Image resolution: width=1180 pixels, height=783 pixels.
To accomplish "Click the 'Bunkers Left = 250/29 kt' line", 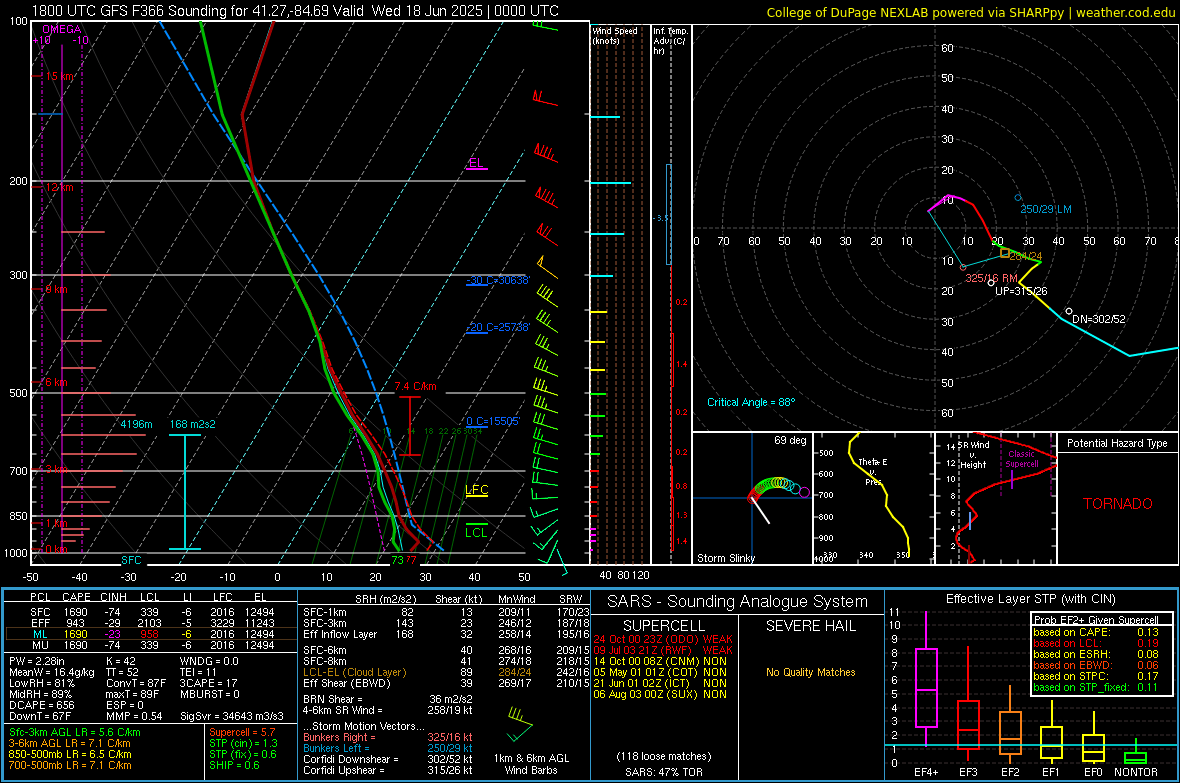I will [388, 748].
